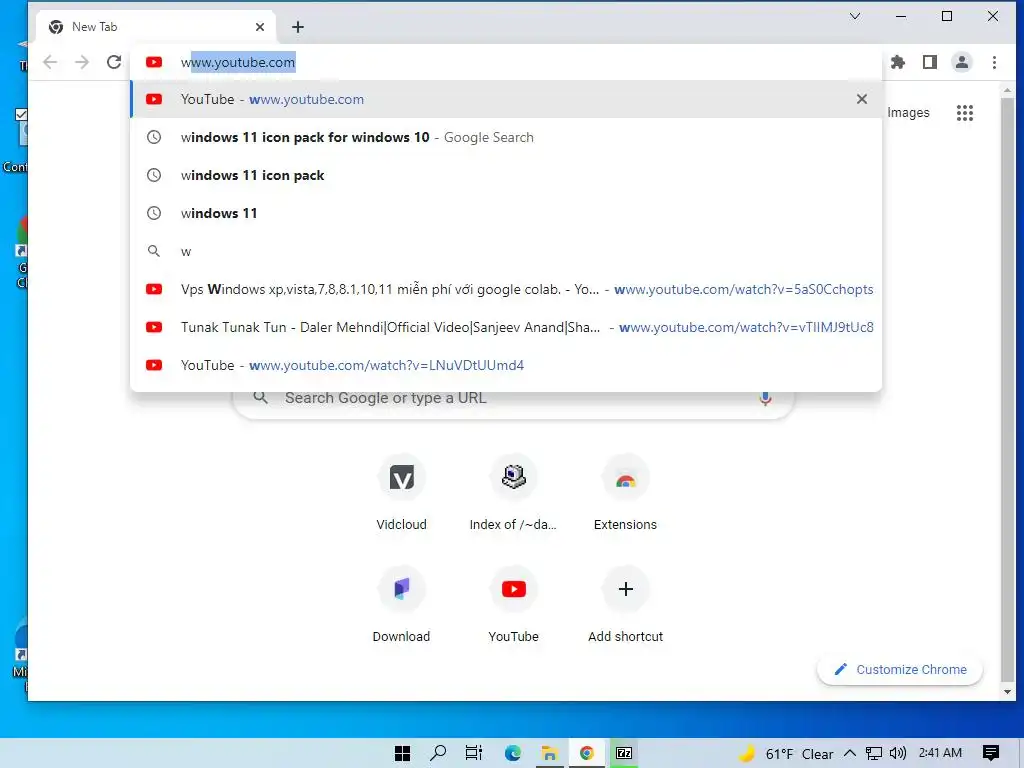This screenshot has height=768, width=1024.
Task: Open the volume speaker icon
Action: (x=899, y=753)
